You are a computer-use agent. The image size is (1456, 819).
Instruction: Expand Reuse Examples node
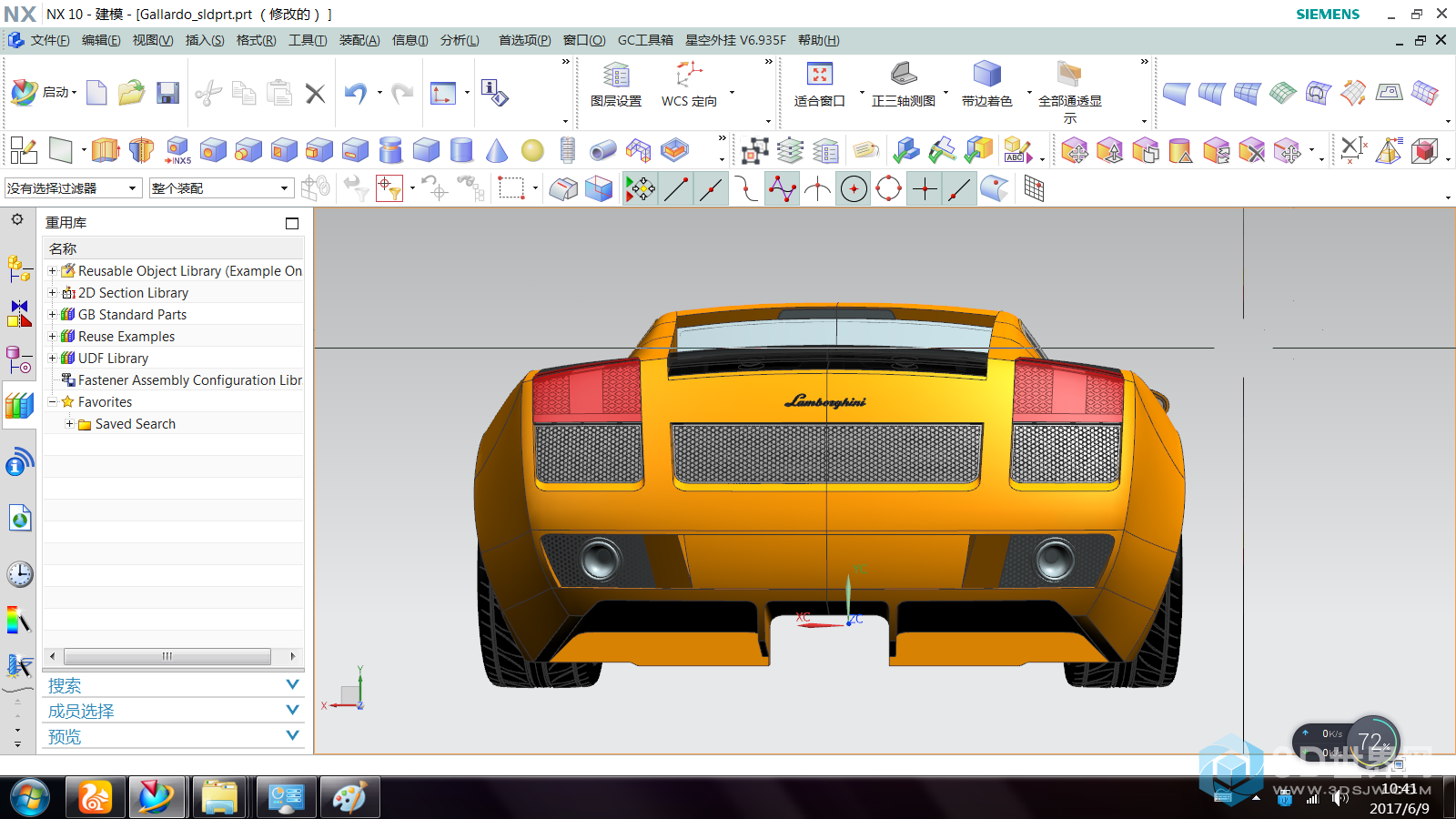tap(52, 337)
